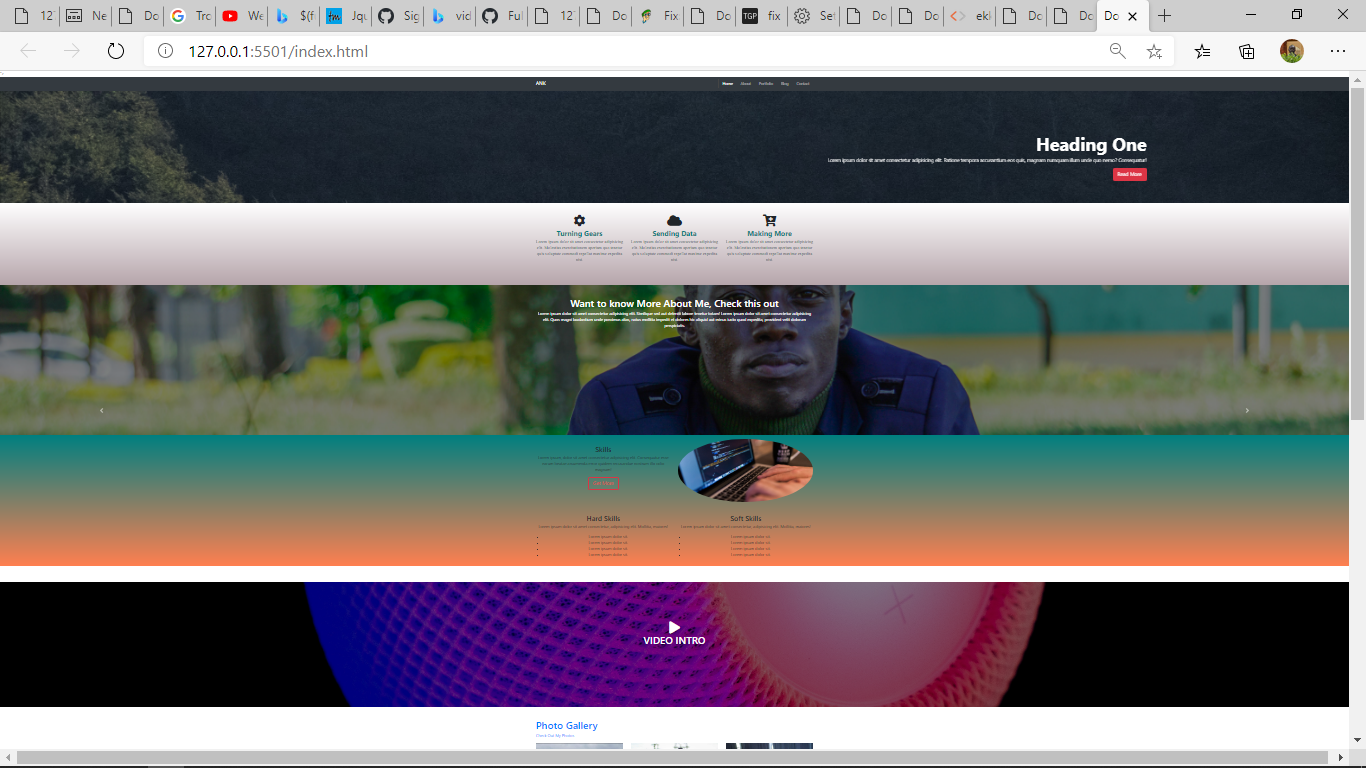This screenshot has height=768, width=1366.
Task: Open the Settings and more ellipsis menu
Action: [1338, 51]
